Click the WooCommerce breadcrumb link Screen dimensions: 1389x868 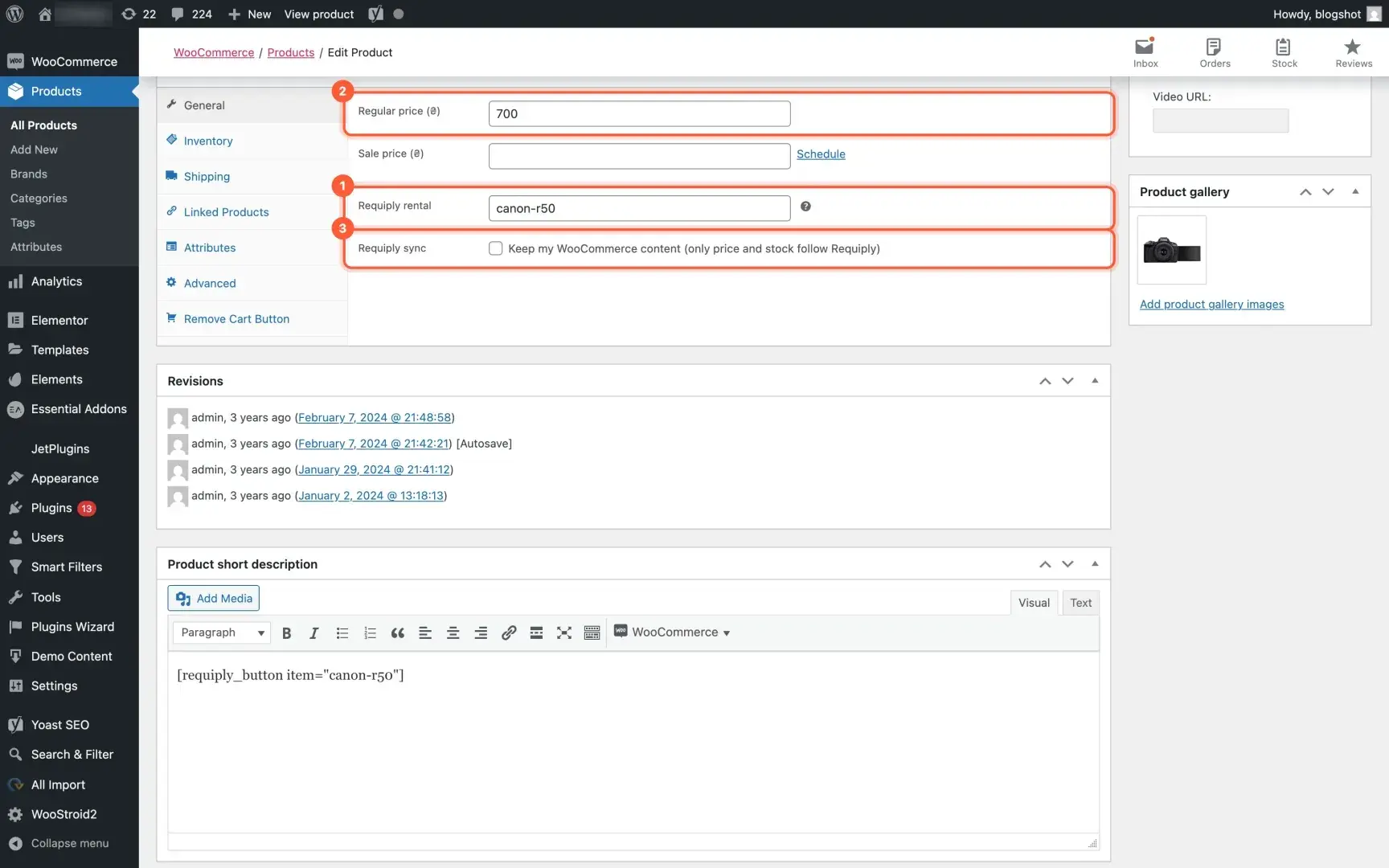click(214, 52)
